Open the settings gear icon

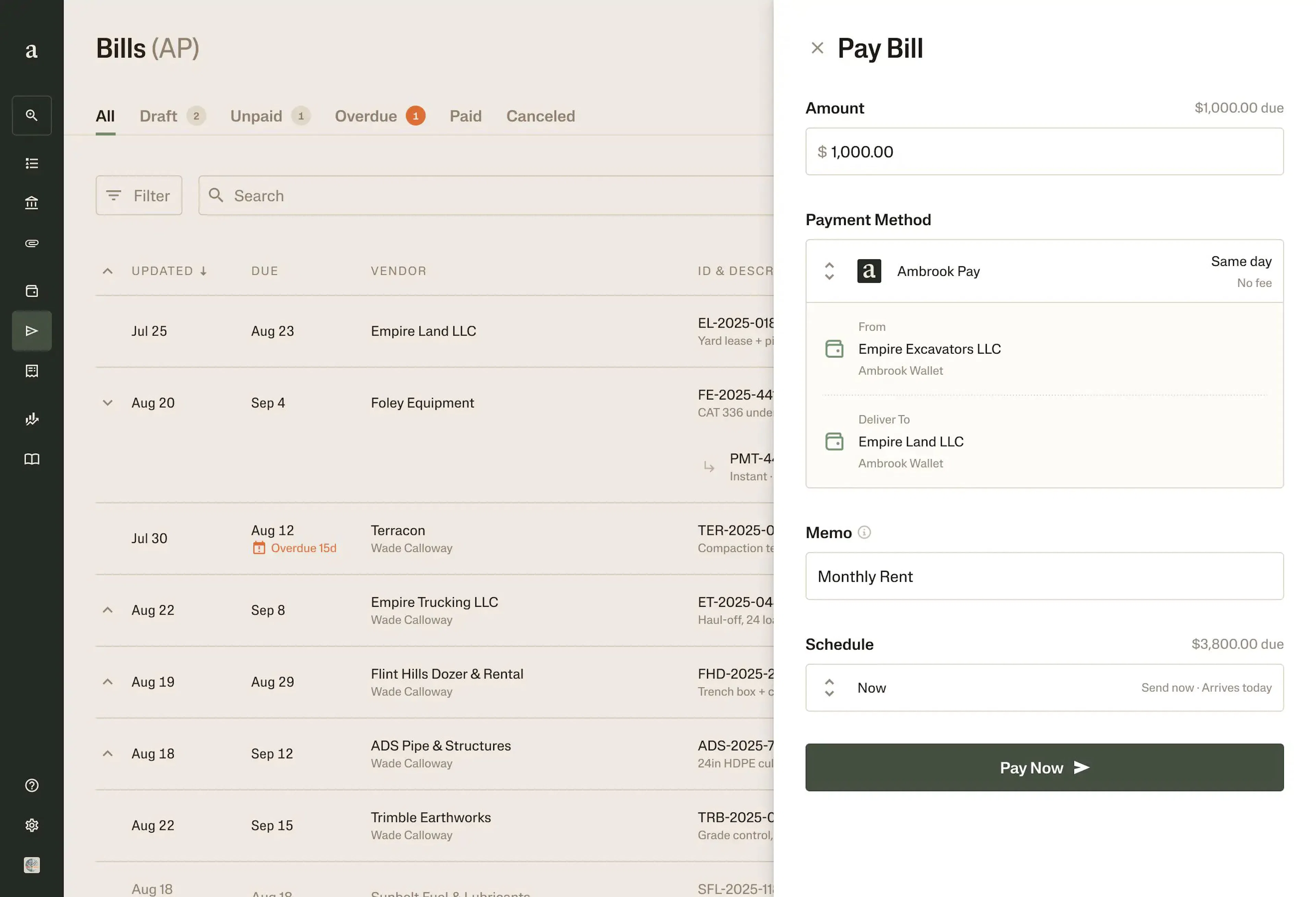(32, 825)
